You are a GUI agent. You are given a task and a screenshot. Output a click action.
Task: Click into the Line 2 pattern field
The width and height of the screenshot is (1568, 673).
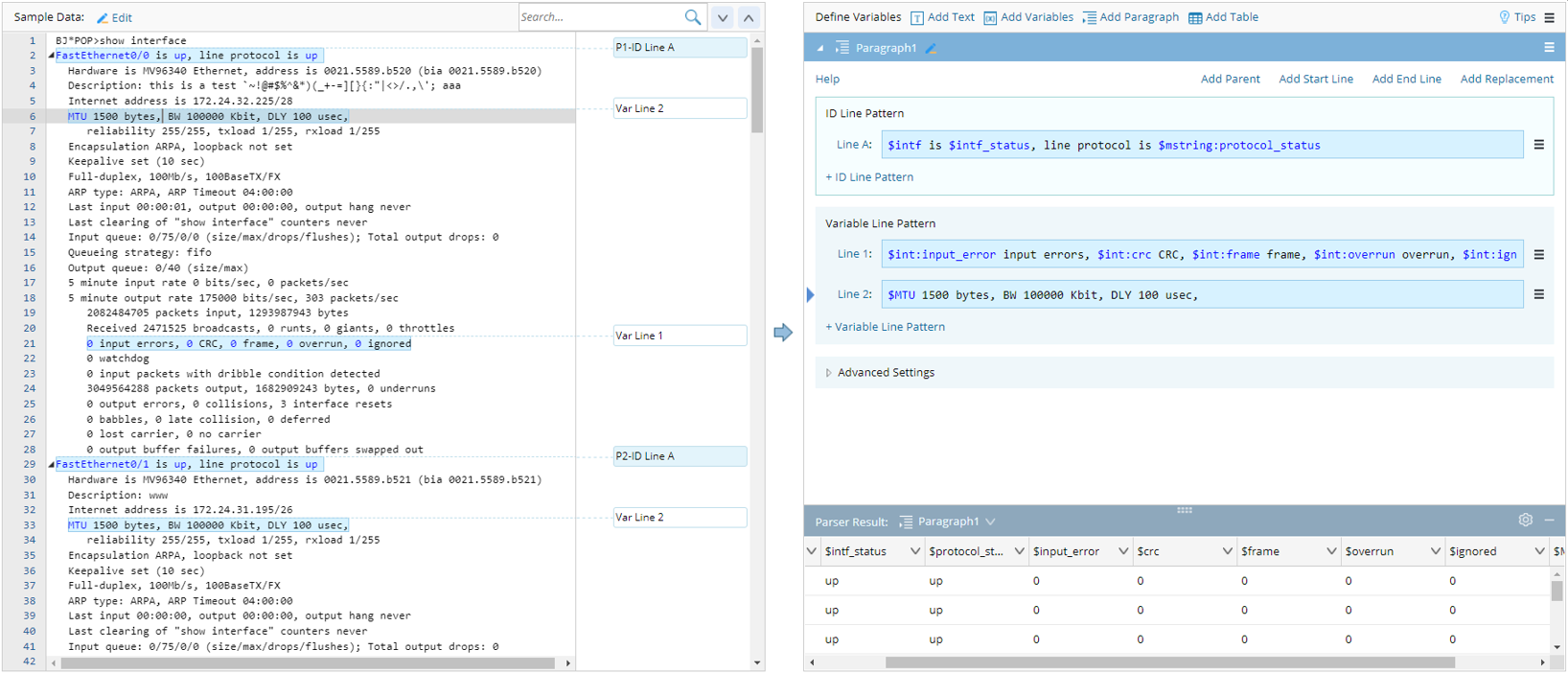pyautogui.click(x=1201, y=294)
